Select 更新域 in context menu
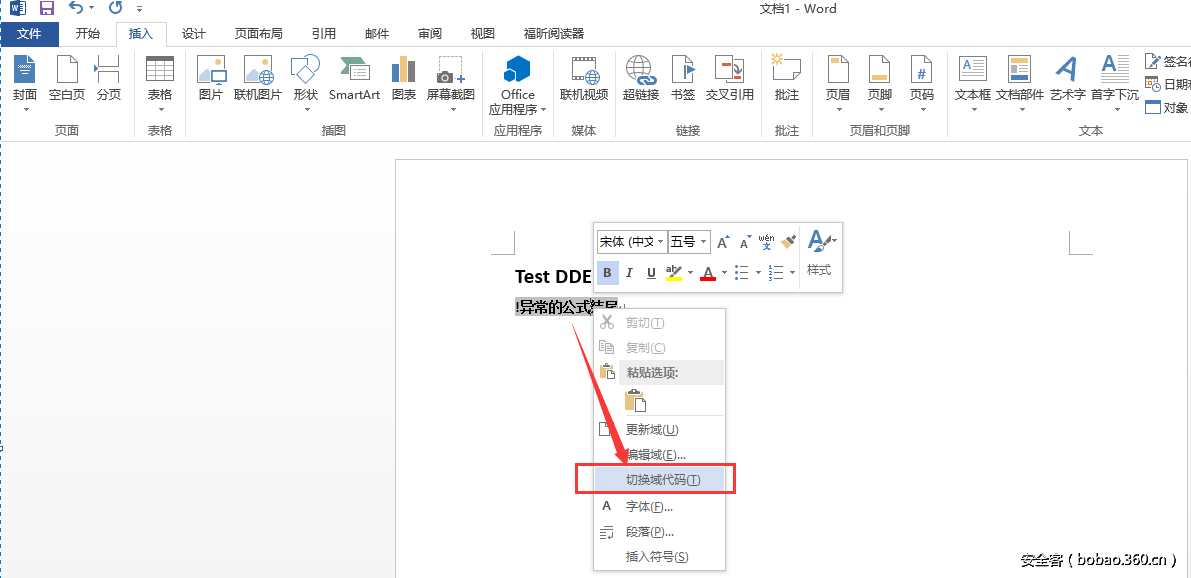The height and width of the screenshot is (578, 1191). click(652, 429)
